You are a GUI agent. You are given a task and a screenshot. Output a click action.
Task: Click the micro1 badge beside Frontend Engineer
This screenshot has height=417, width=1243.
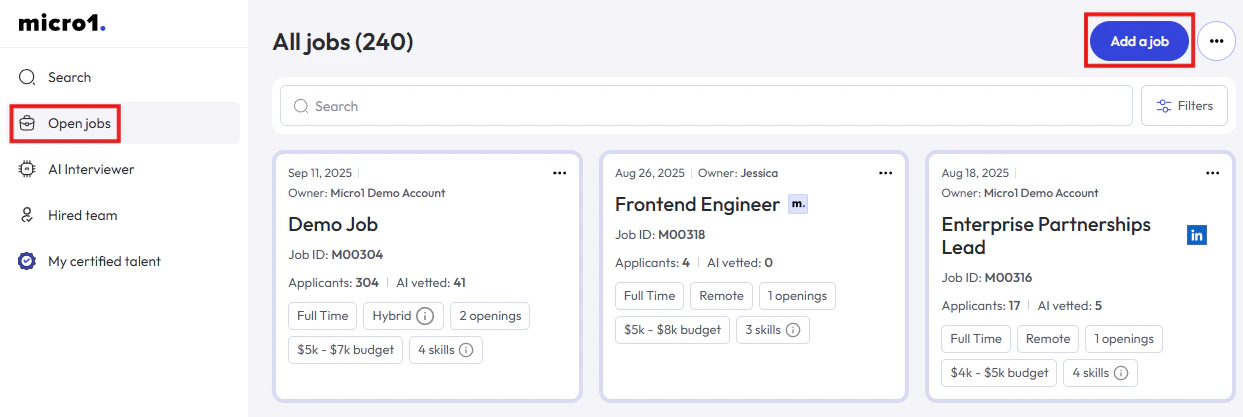(797, 204)
